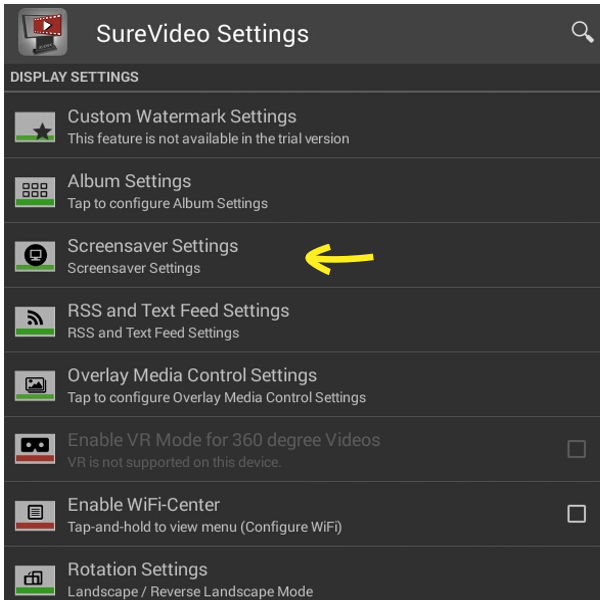Image resolution: width=600 pixels, height=600 pixels.
Task: Open Rotation Settings entry
Action: tap(302, 573)
